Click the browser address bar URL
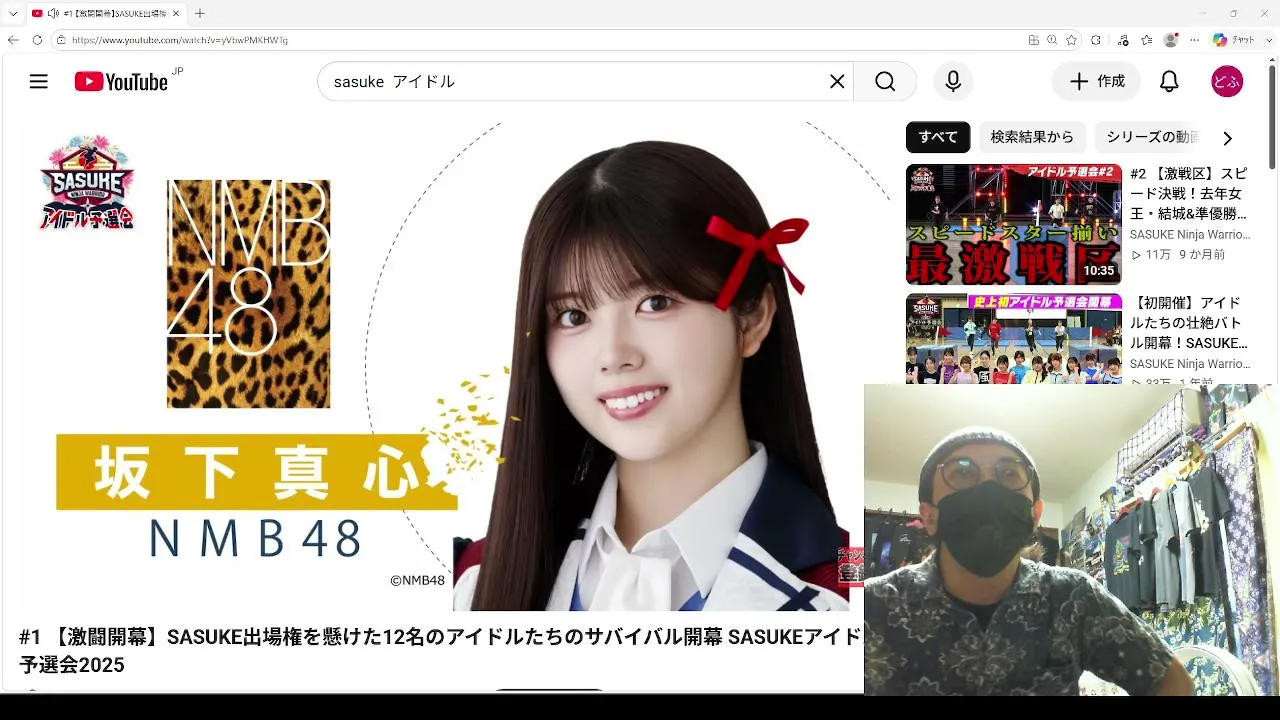Image resolution: width=1280 pixels, height=720 pixels. 180,40
